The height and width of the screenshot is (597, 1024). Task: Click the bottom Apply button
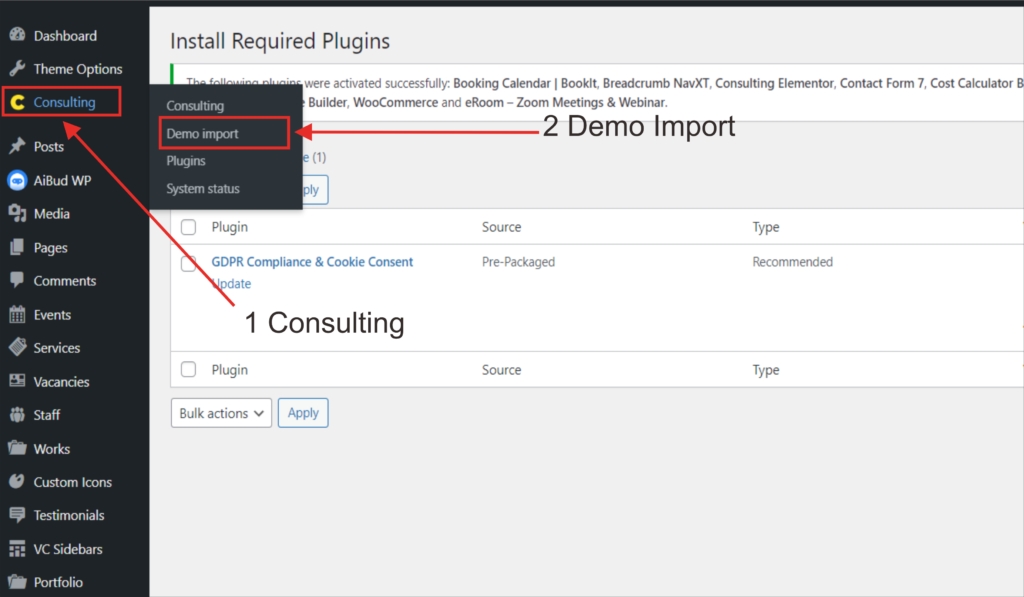click(x=303, y=413)
